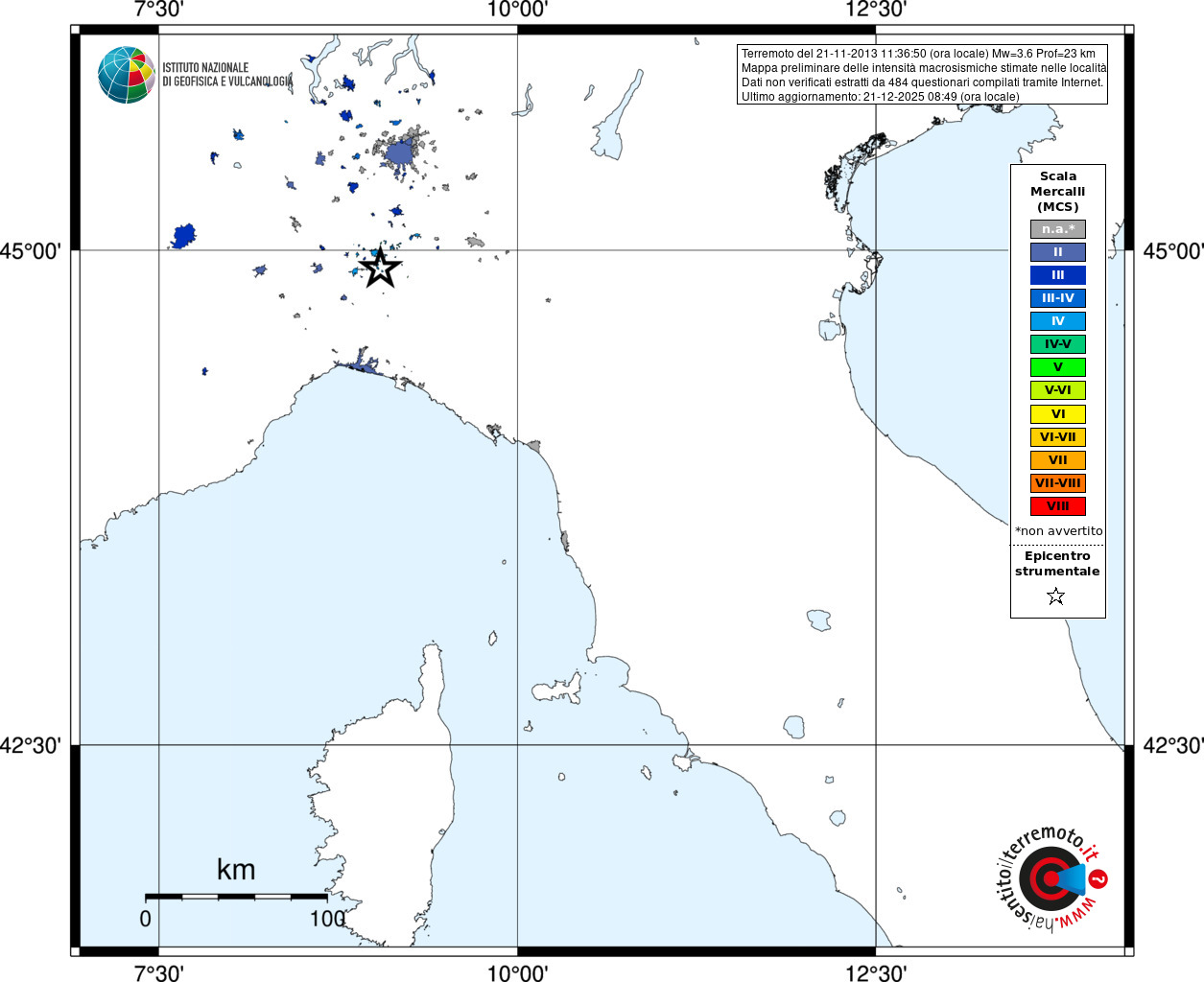
Task: Click the 'km' scale bar label
Action: click(x=236, y=870)
